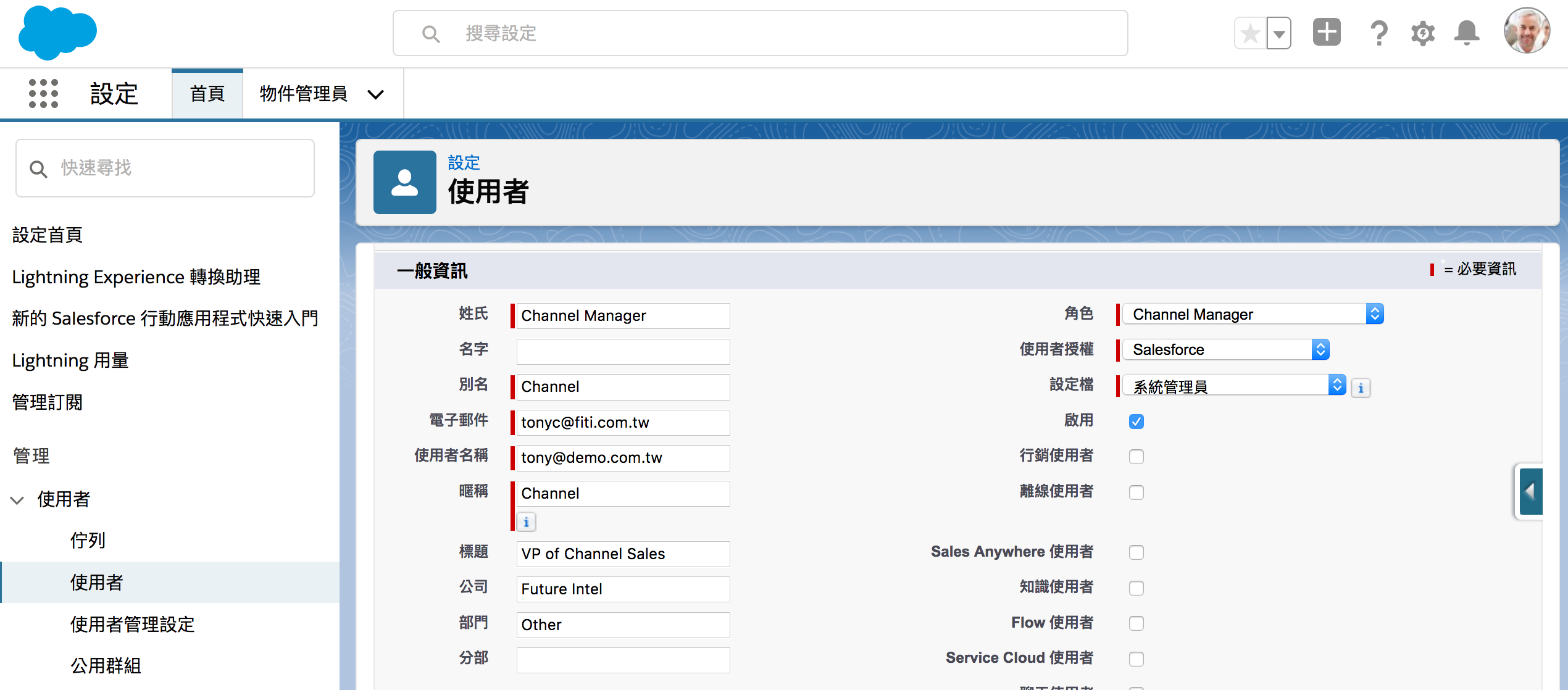
Task: Collapse the 使用者 section in sidebar
Action: 17,499
